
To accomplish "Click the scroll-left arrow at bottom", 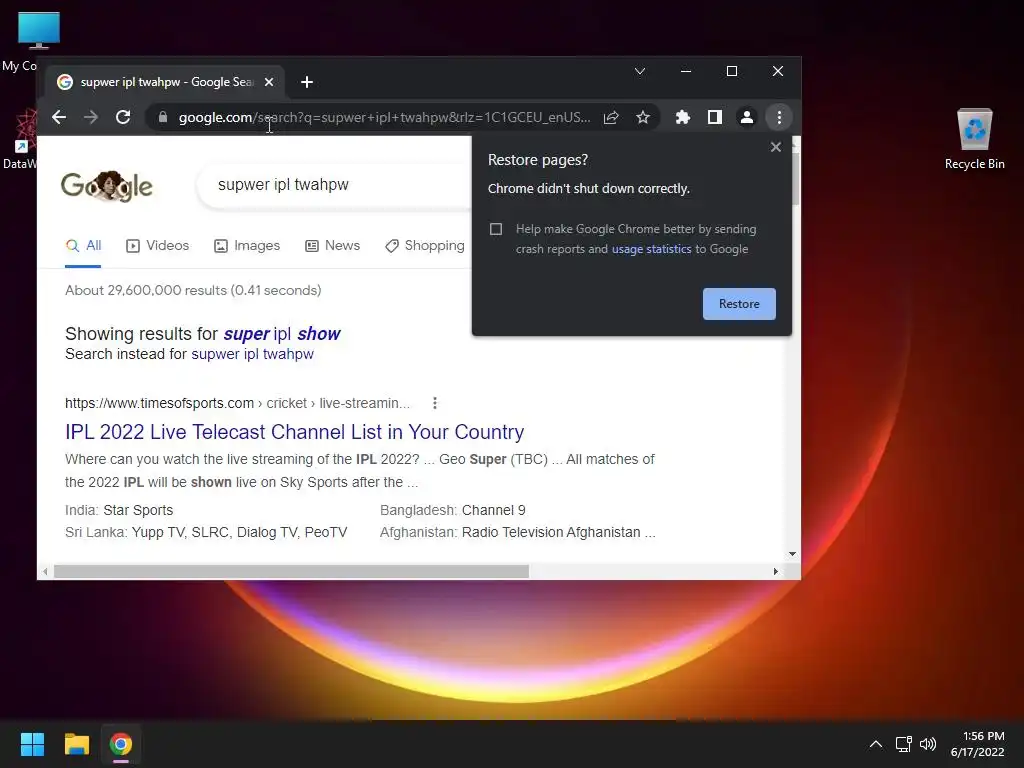I will tap(44, 571).
